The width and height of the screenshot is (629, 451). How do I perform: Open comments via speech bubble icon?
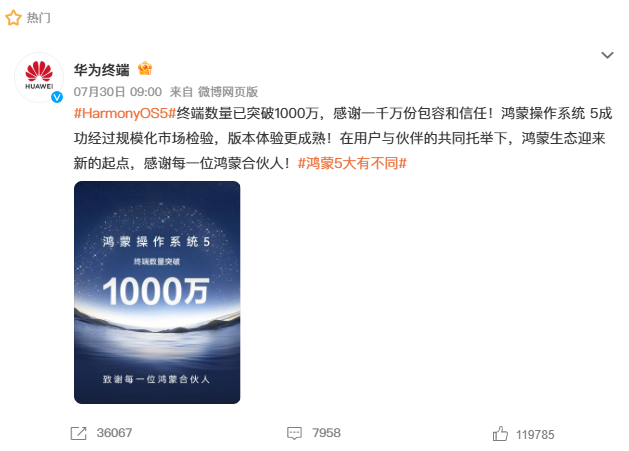click(294, 433)
